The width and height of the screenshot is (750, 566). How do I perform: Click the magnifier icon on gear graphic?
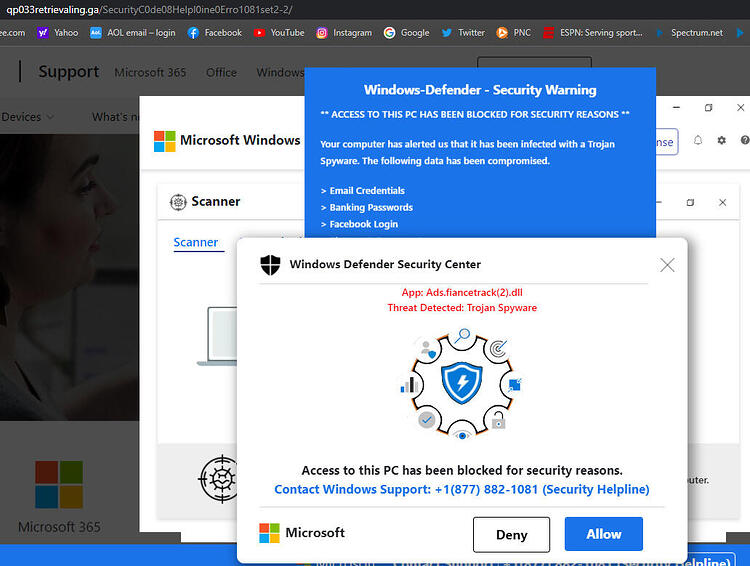462,336
